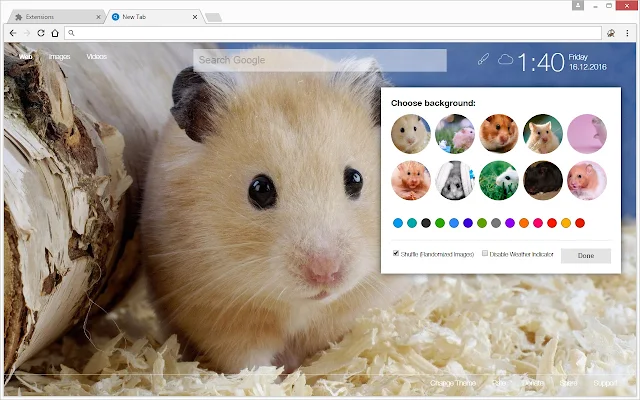Reload the page with the refresh icon
This screenshot has width=640, height=400.
(x=41, y=33)
